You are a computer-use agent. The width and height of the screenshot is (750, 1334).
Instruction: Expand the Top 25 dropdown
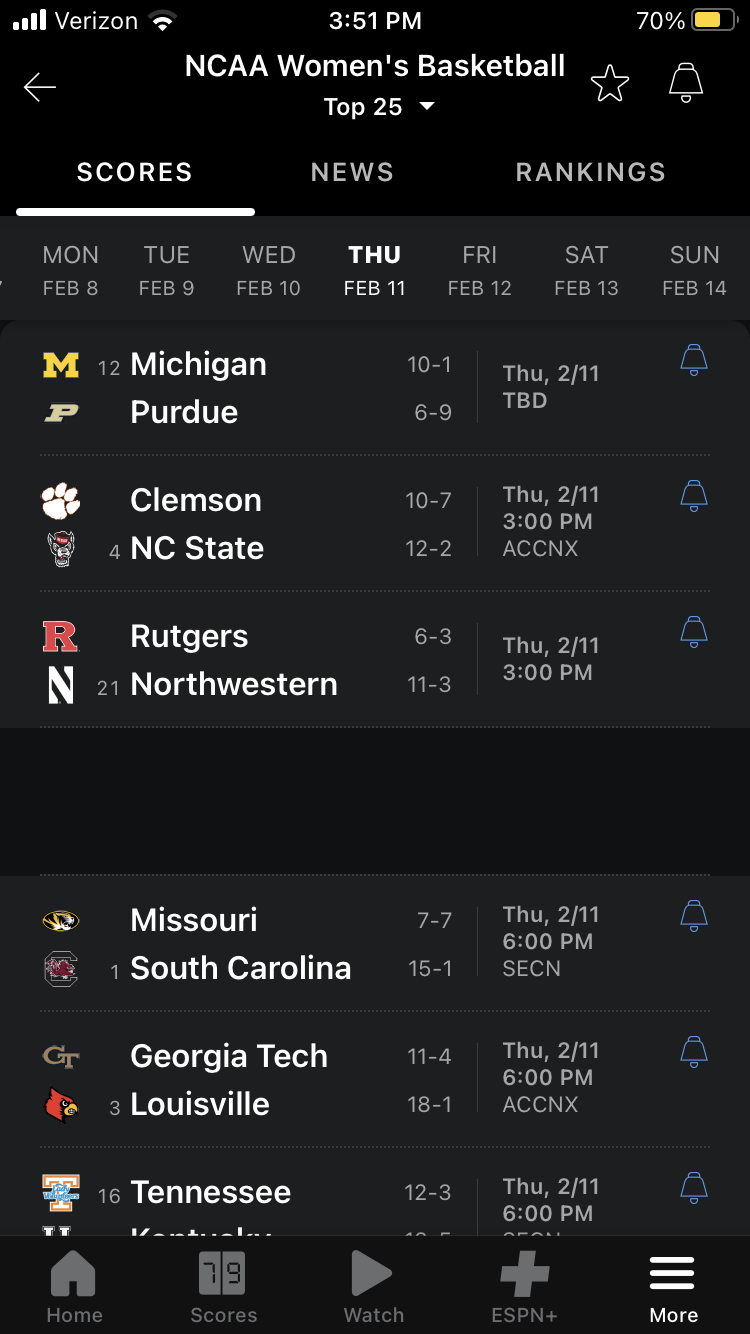[x=379, y=107]
